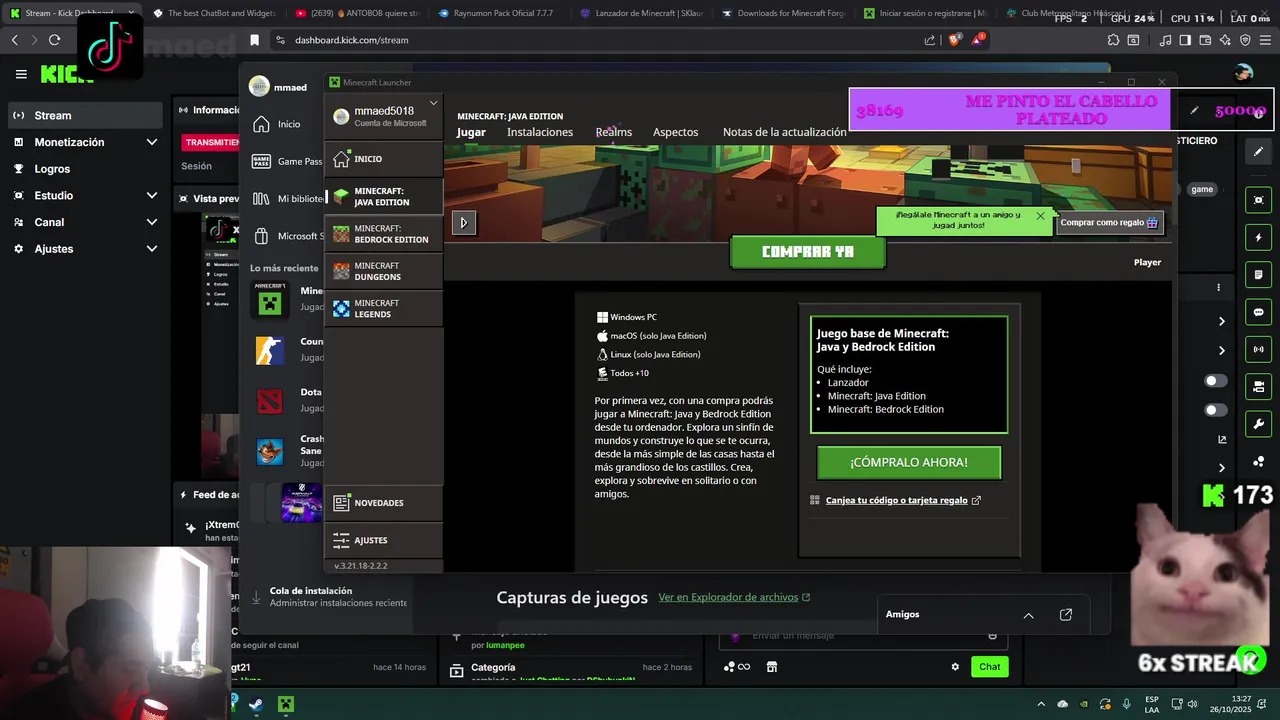Viewport: 1280px width, 720px height.
Task: Click the banner play arrow button
Action: (x=463, y=222)
